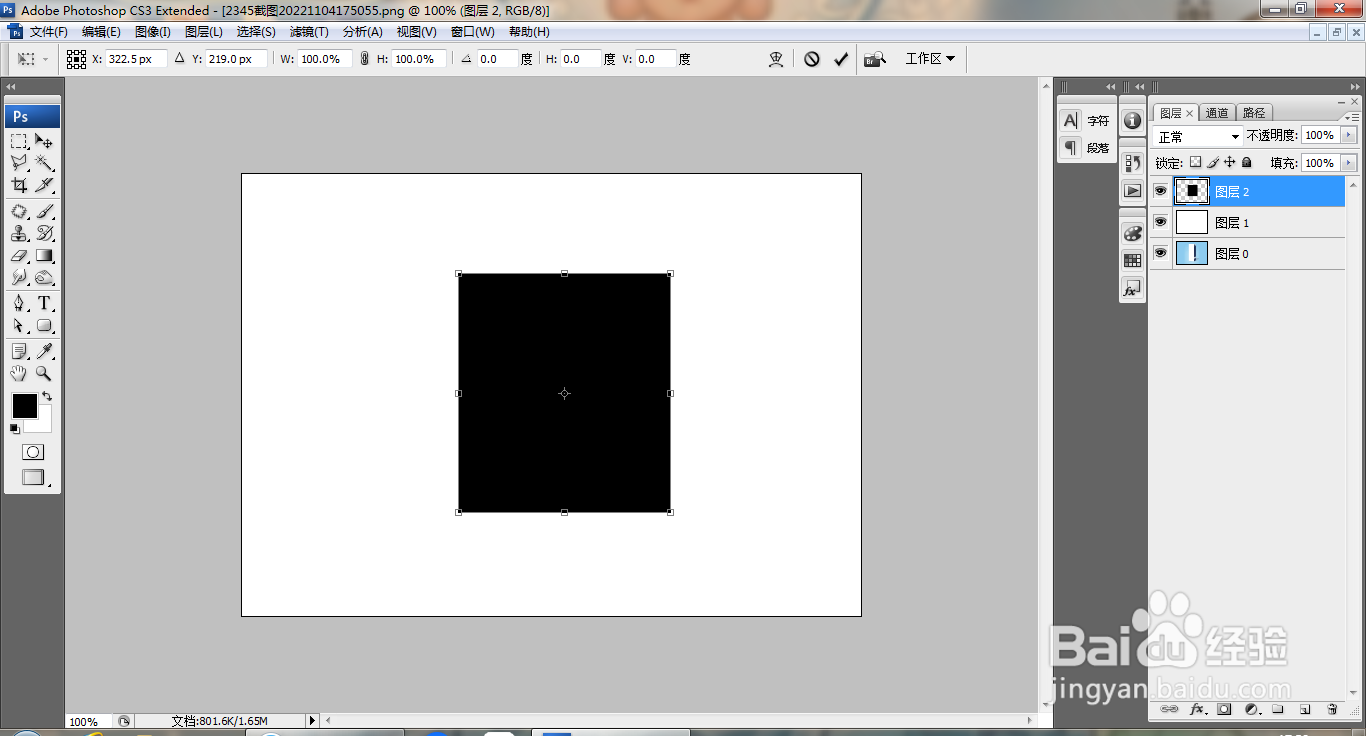Image resolution: width=1366 pixels, height=736 pixels.
Task: Select the Gradient tool
Action: coord(44,255)
